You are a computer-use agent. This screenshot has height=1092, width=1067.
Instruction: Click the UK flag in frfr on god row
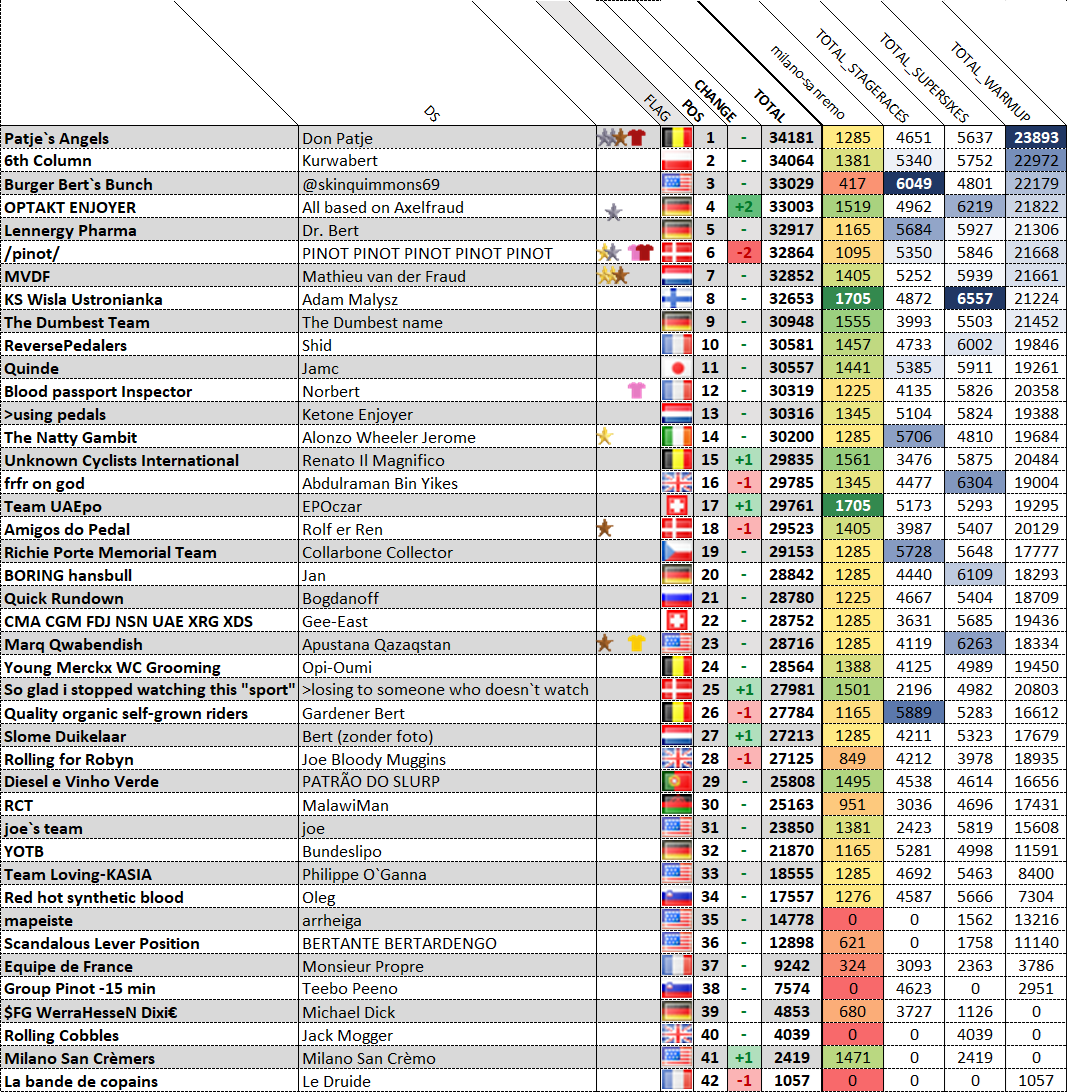[676, 482]
